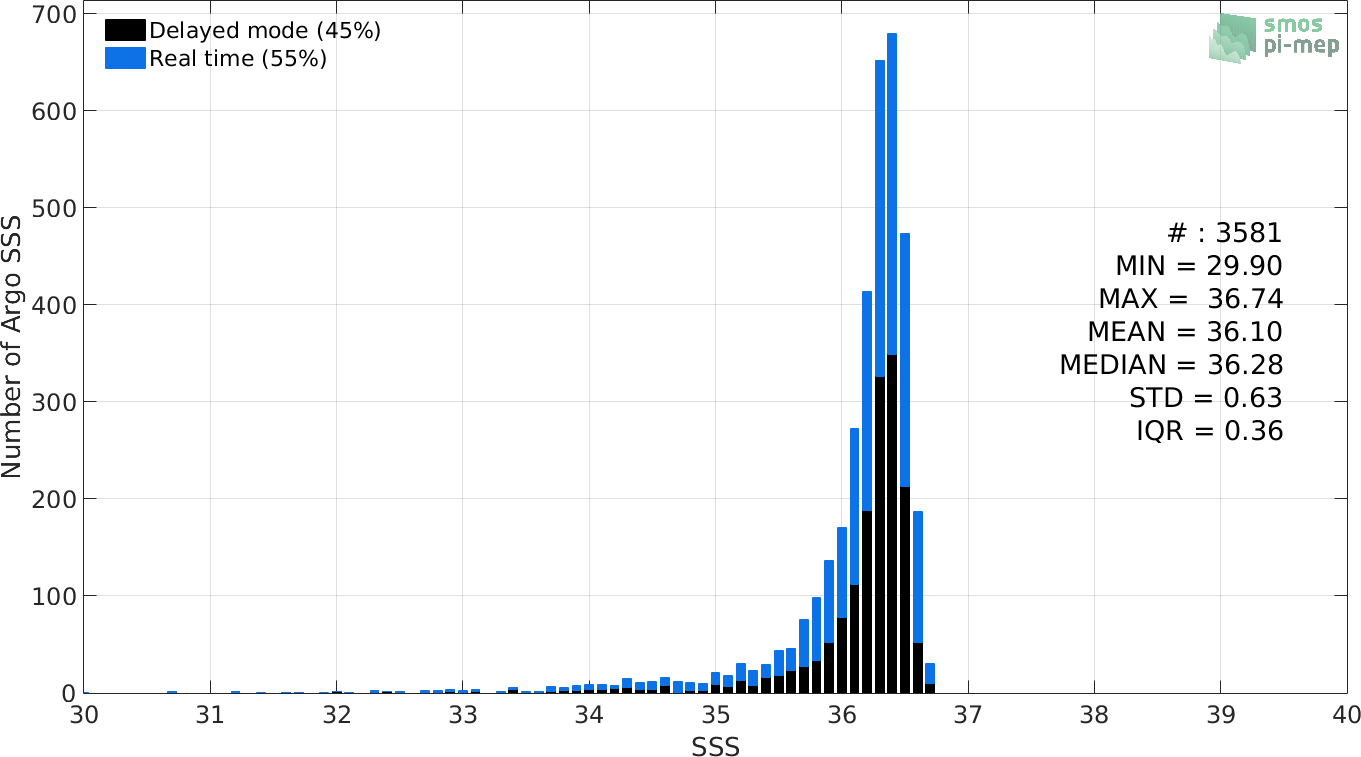Click the x-axis tick label 33
The image size is (1361, 757).
point(463,716)
